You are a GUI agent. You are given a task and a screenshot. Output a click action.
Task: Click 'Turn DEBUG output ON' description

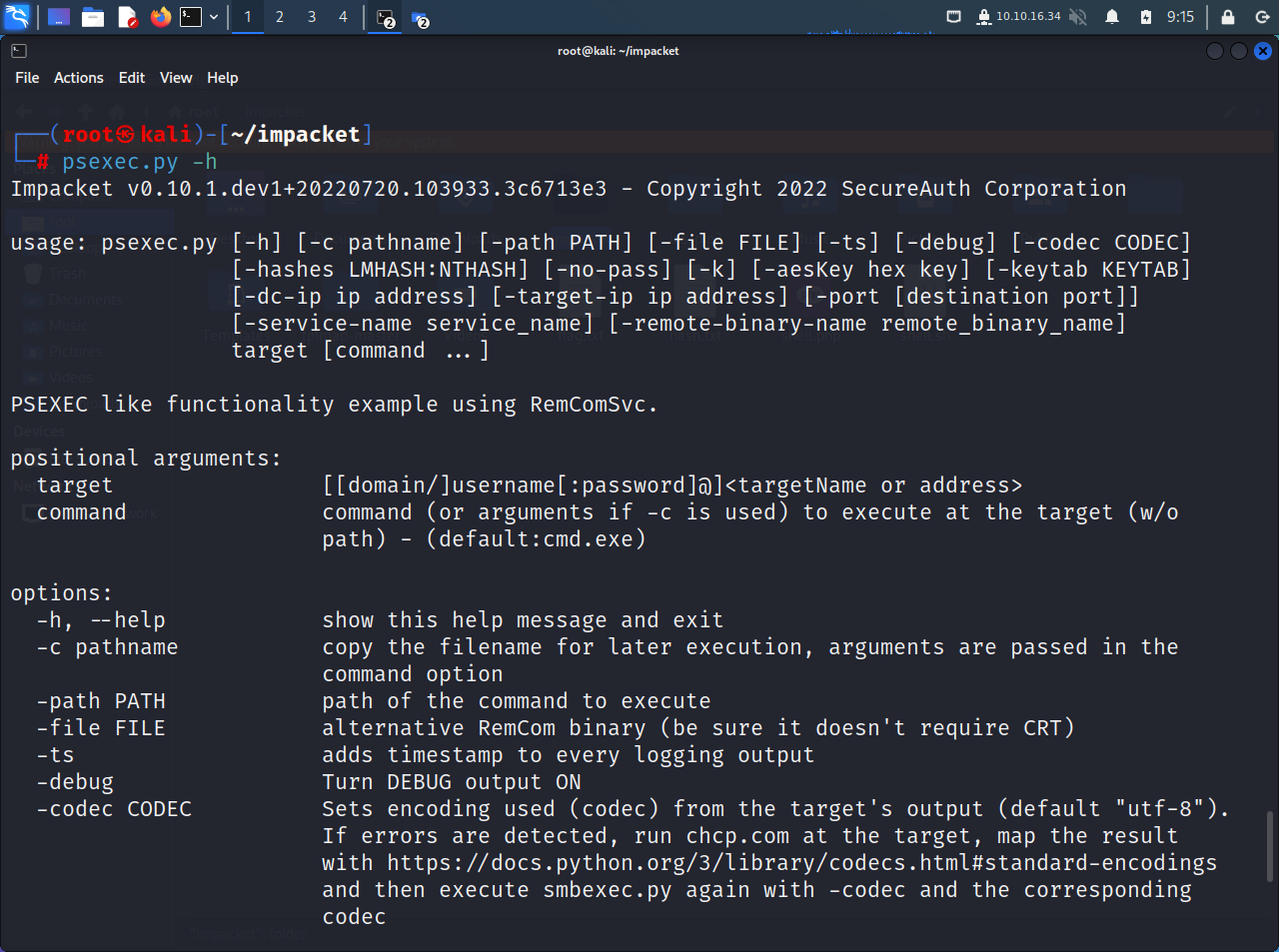452,782
